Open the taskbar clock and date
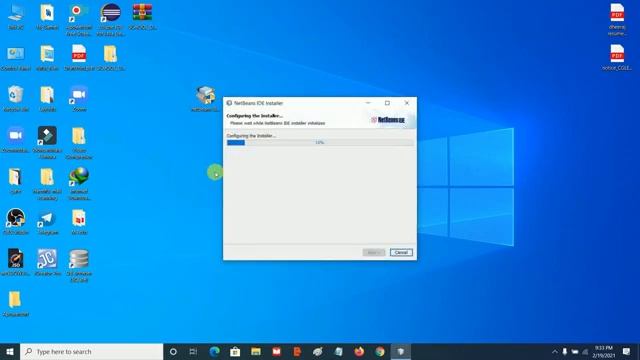640x360 pixels. [x=604, y=351]
